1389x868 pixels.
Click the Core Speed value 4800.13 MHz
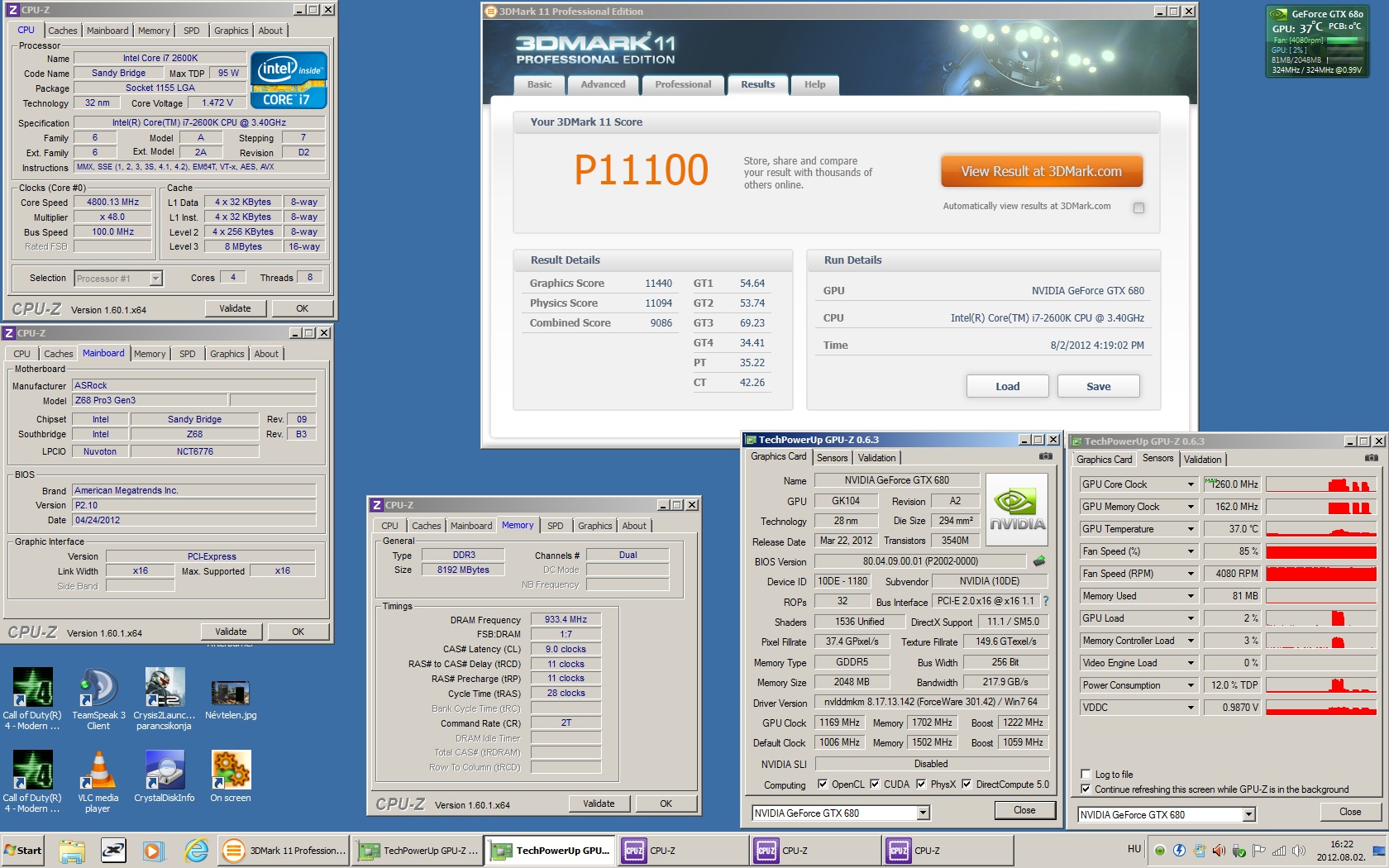(113, 202)
